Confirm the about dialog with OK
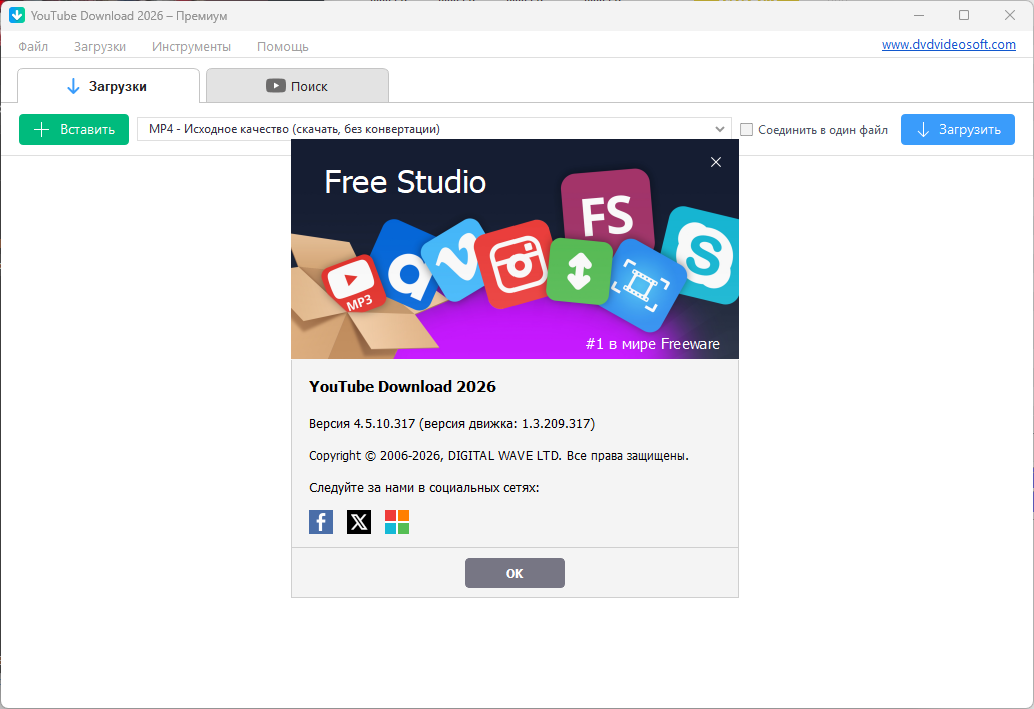Screen dimensions: 1034x709 pos(514,573)
